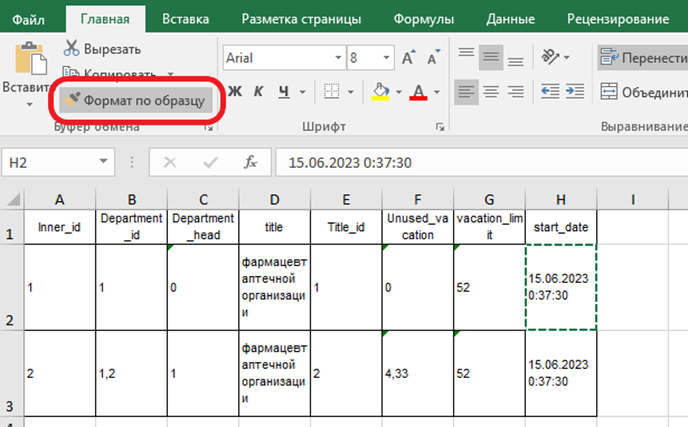Switch to the Формулы tab
The height and width of the screenshot is (427, 688).
424,18
